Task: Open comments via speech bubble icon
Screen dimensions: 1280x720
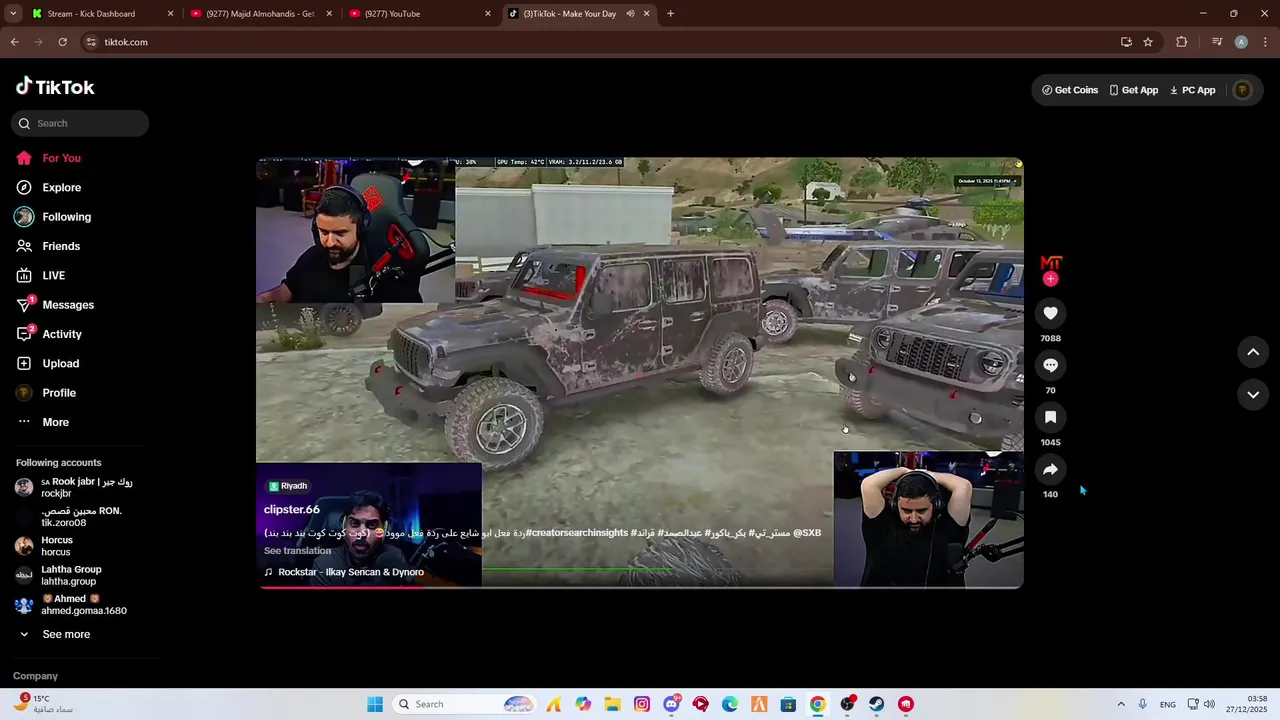Action: coord(1050,365)
